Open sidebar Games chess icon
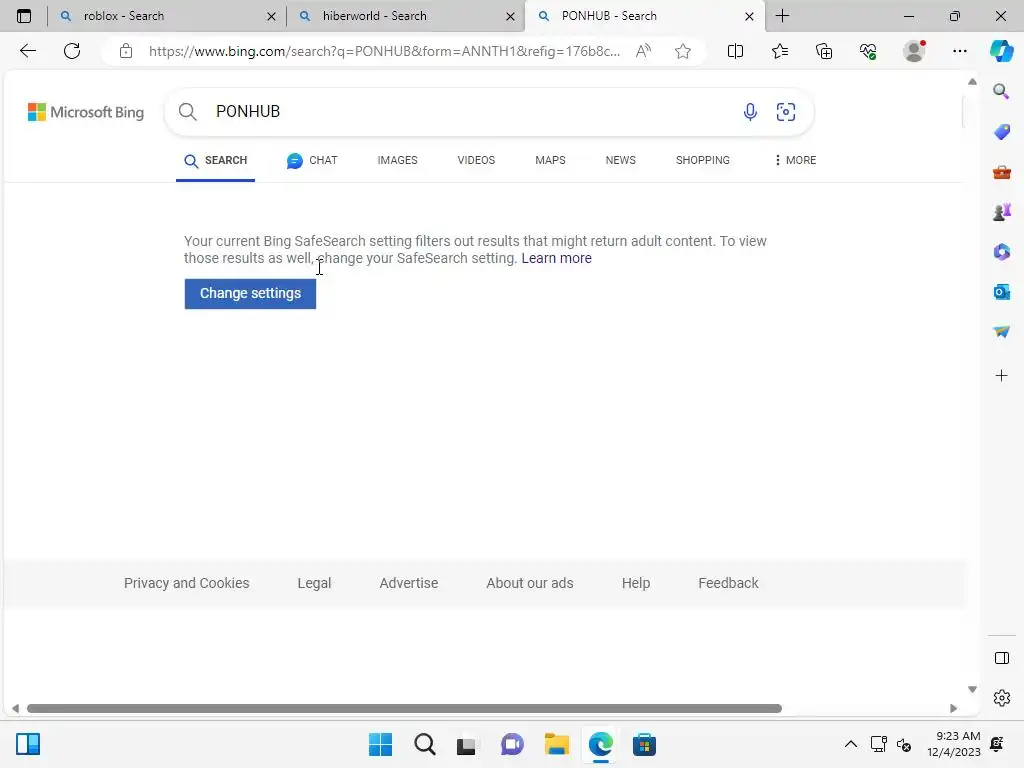The height and width of the screenshot is (768, 1024). point(1001,212)
